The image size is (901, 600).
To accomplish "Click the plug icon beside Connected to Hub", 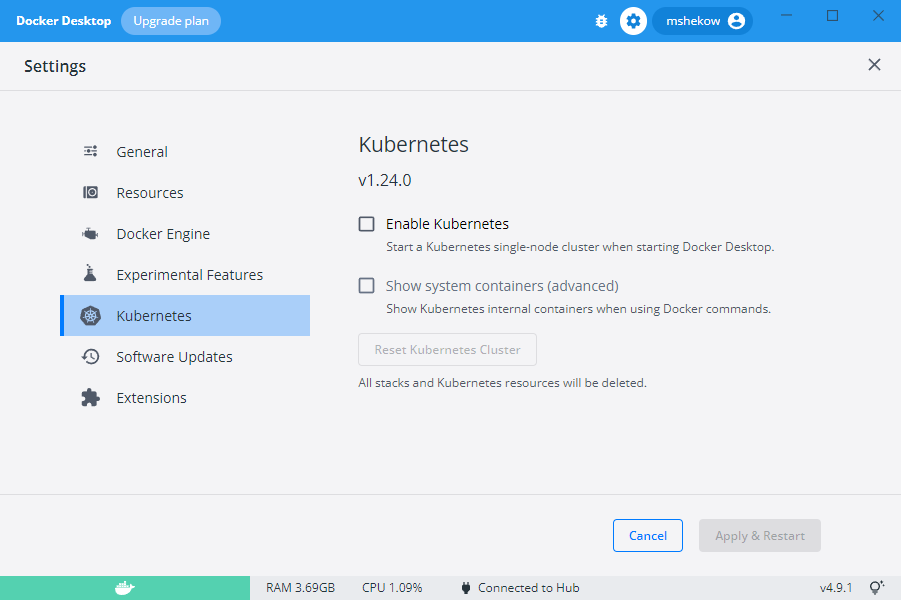I will 466,588.
